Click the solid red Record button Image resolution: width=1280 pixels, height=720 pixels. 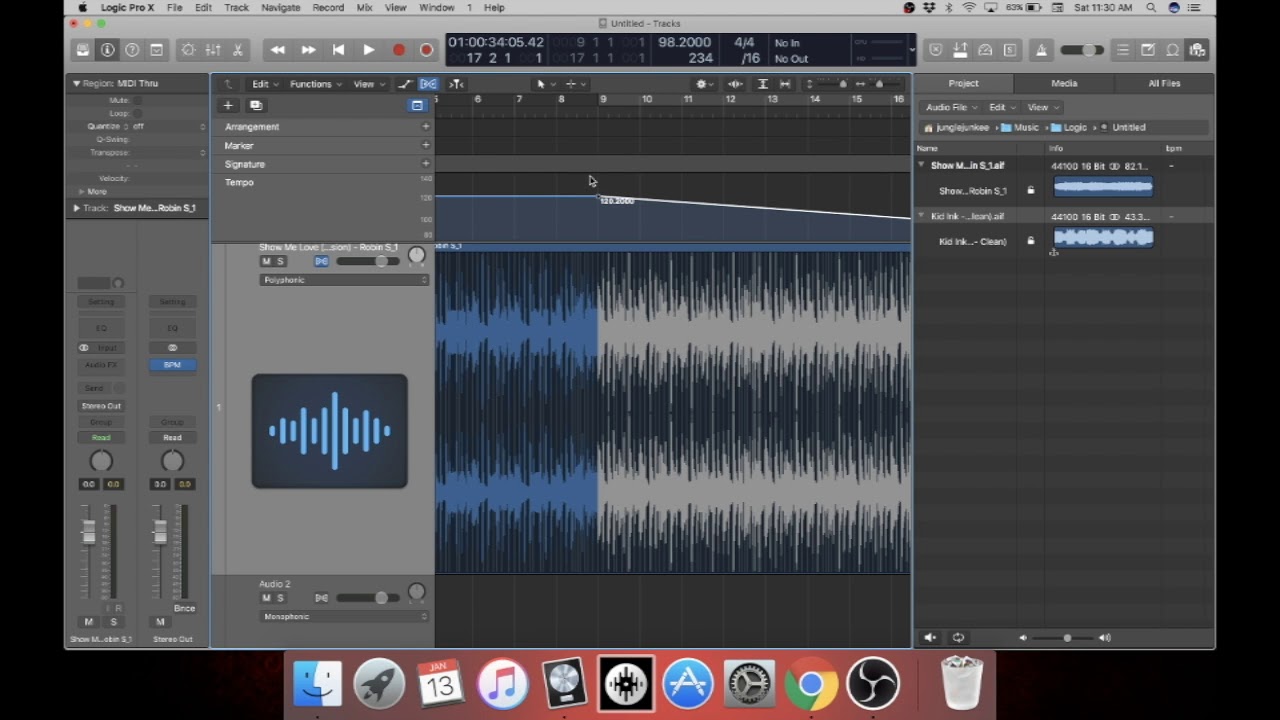[x=398, y=50]
